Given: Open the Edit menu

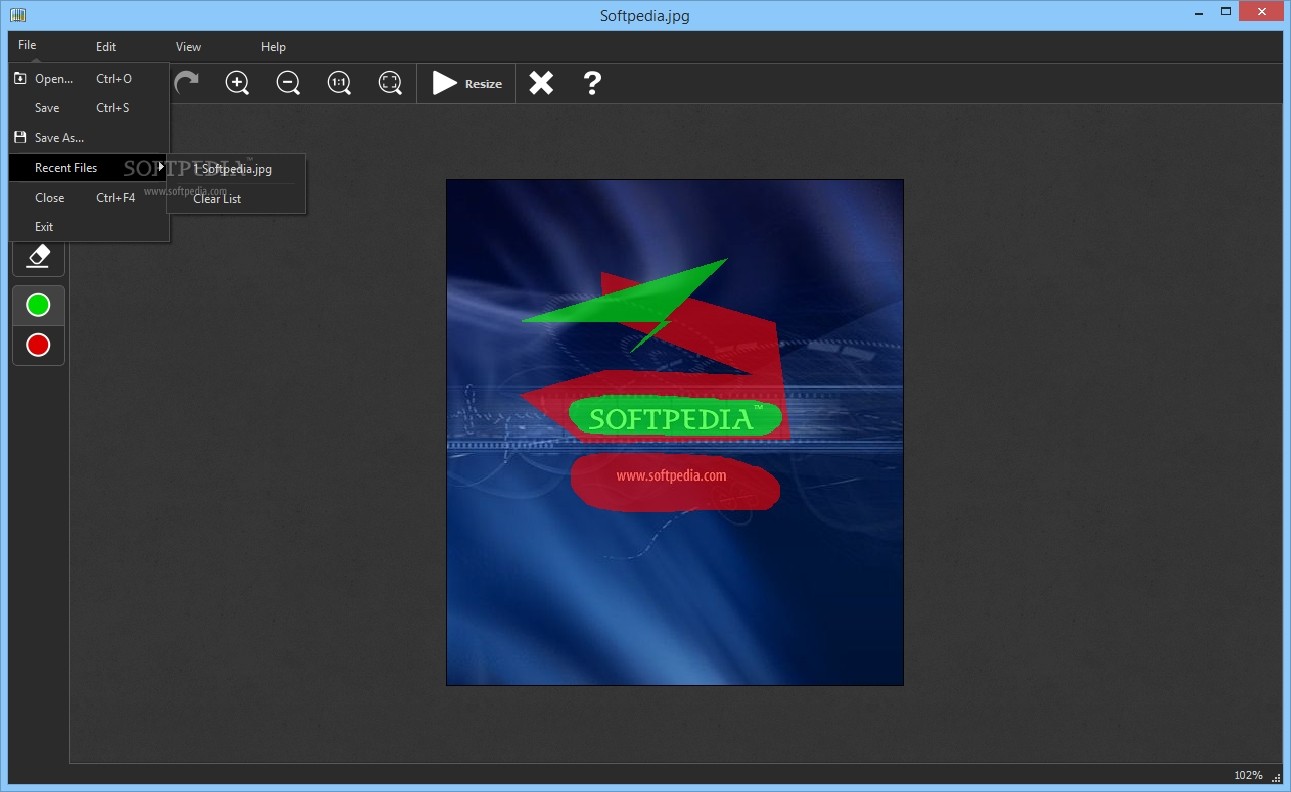Looking at the screenshot, I should click(106, 47).
